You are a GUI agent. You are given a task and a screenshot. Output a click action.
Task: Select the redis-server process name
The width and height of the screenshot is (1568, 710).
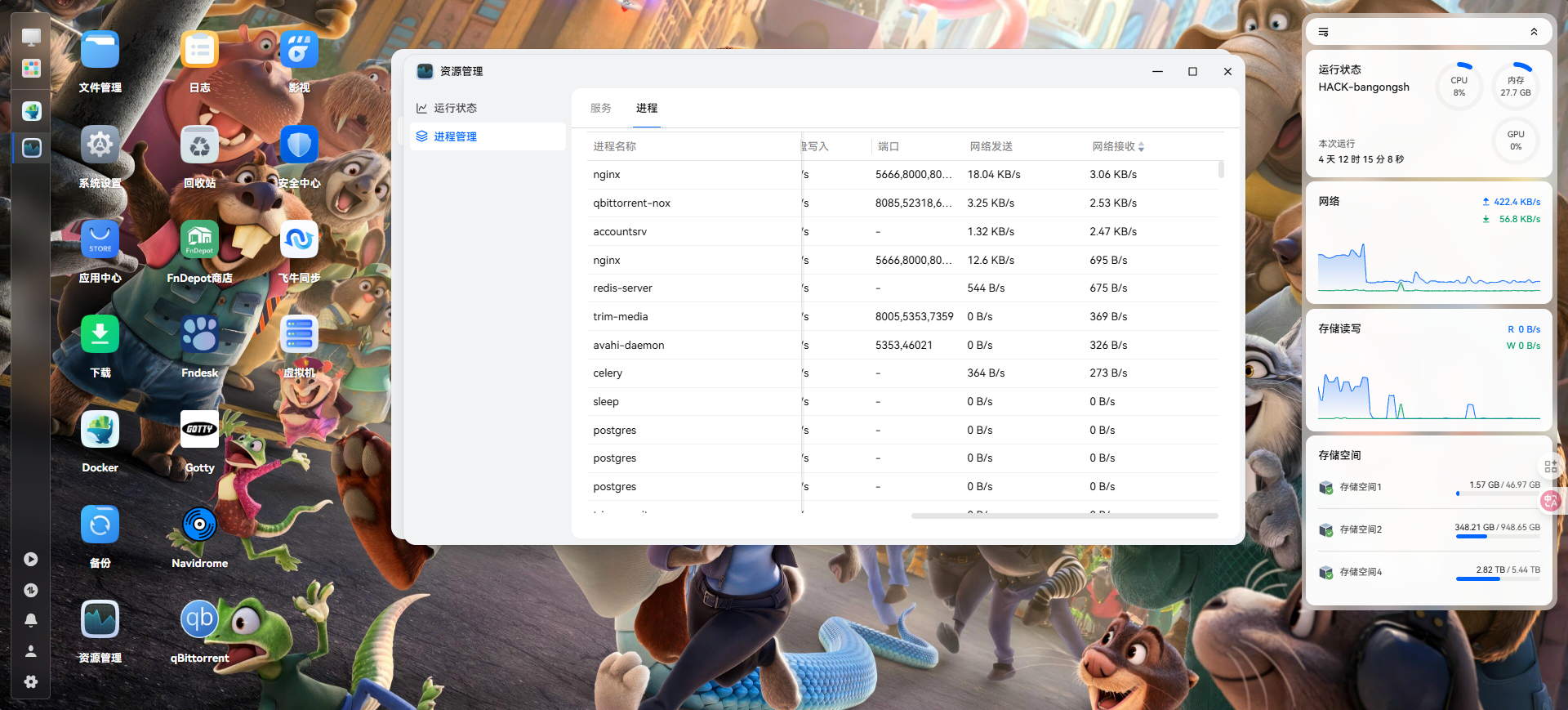tap(622, 288)
